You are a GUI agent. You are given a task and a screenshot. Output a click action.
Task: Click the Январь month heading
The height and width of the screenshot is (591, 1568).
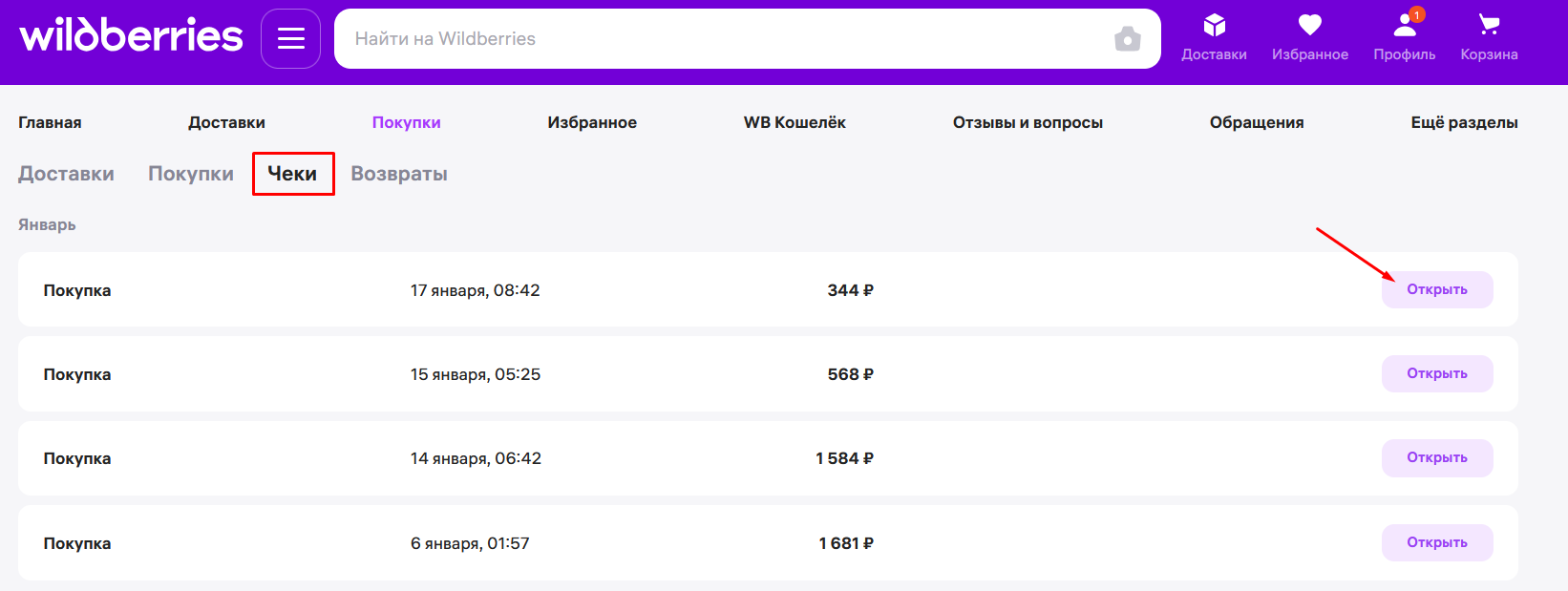tap(47, 224)
